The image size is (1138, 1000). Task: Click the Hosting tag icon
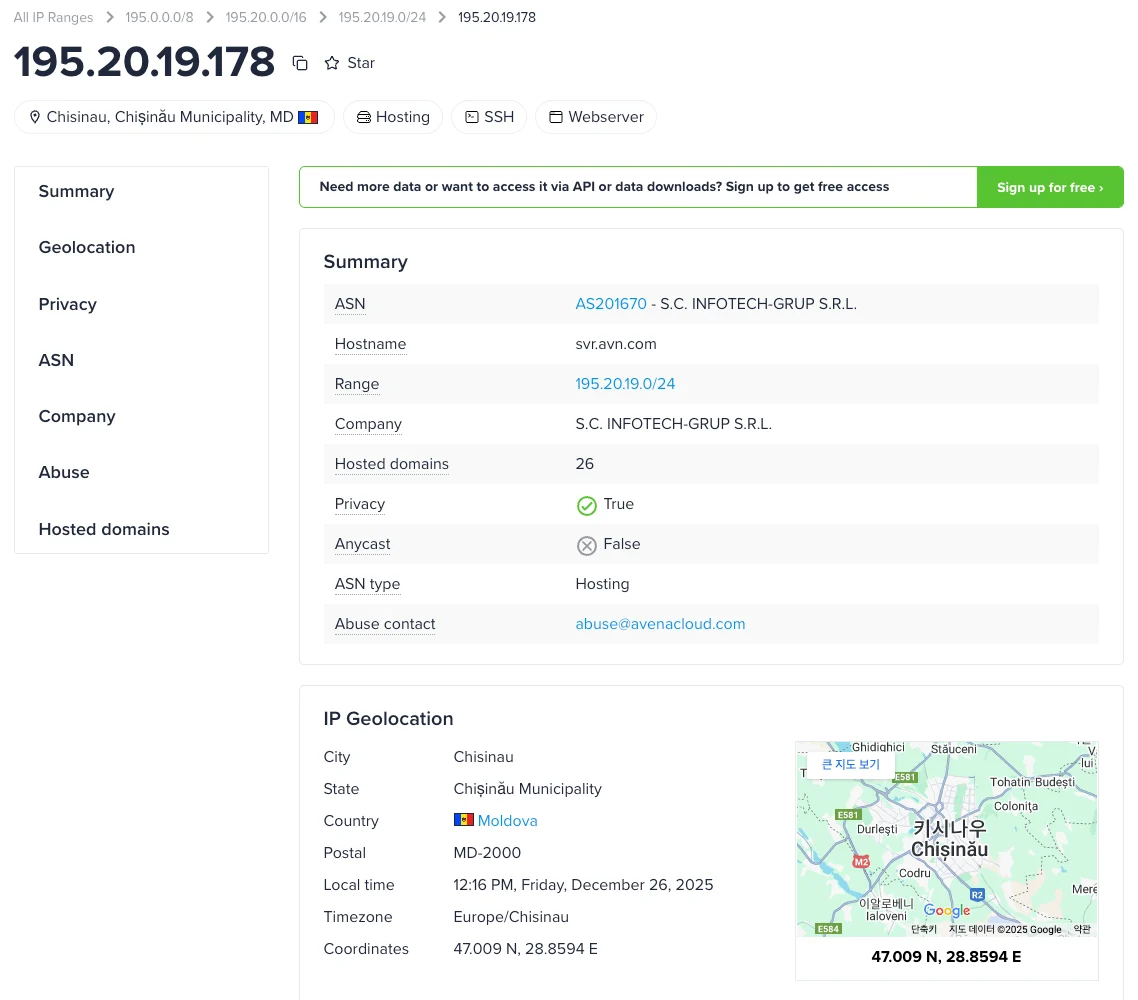pyautogui.click(x=364, y=117)
